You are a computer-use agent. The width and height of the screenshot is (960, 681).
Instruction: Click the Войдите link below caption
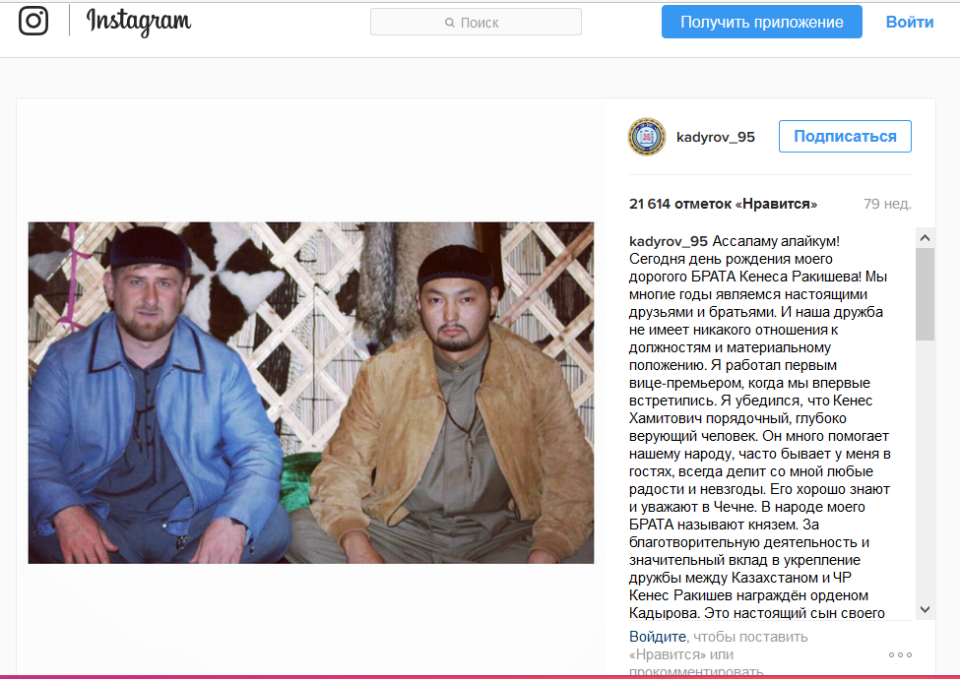pos(657,637)
